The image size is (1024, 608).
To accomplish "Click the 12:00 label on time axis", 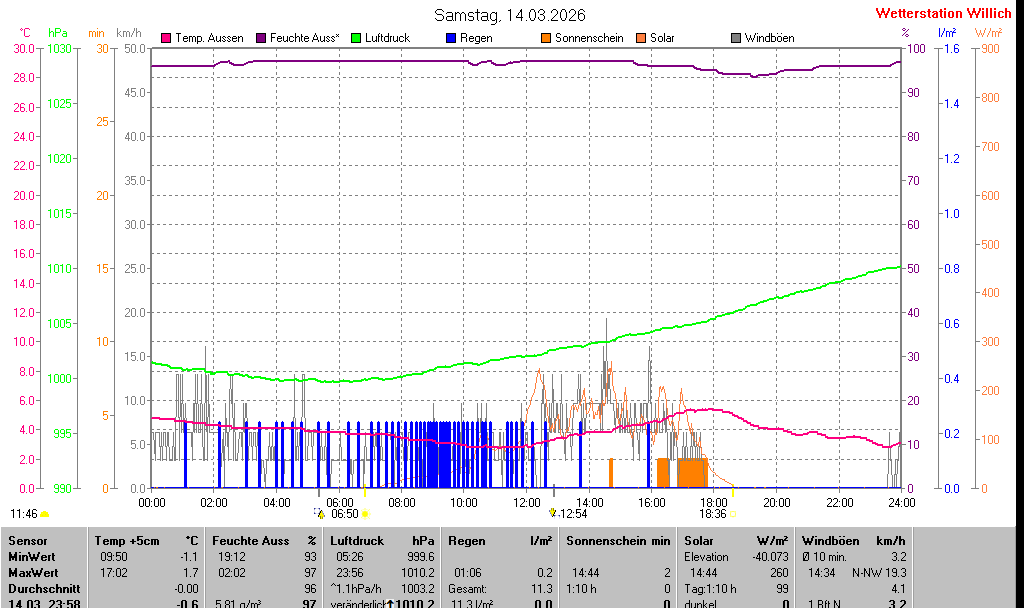I will point(527,502).
